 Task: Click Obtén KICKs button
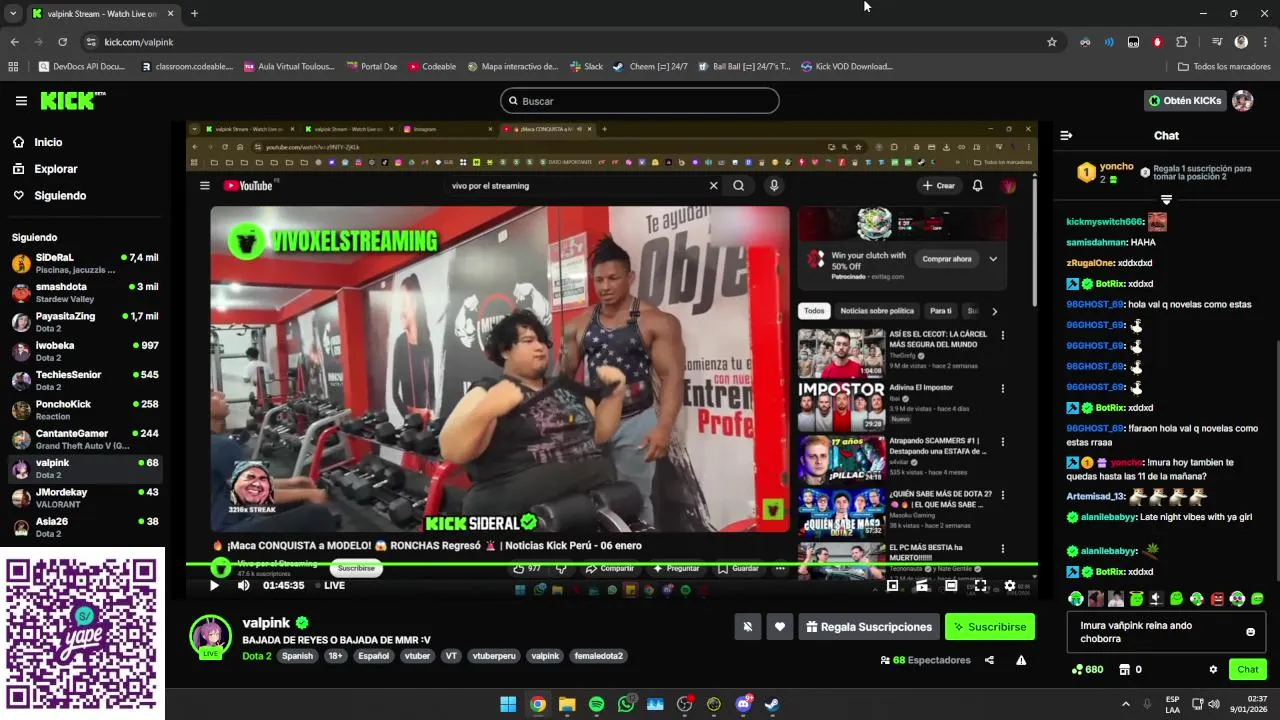(1185, 101)
